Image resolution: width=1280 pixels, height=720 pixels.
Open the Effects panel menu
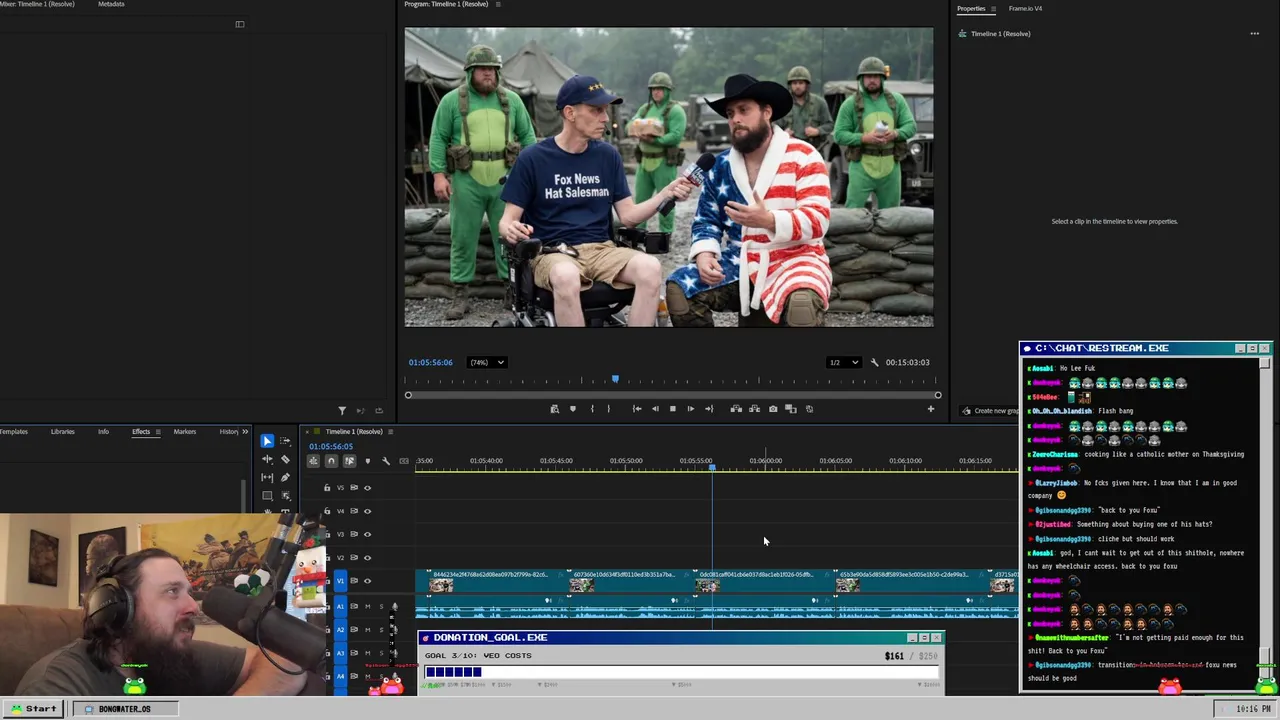click(157, 432)
